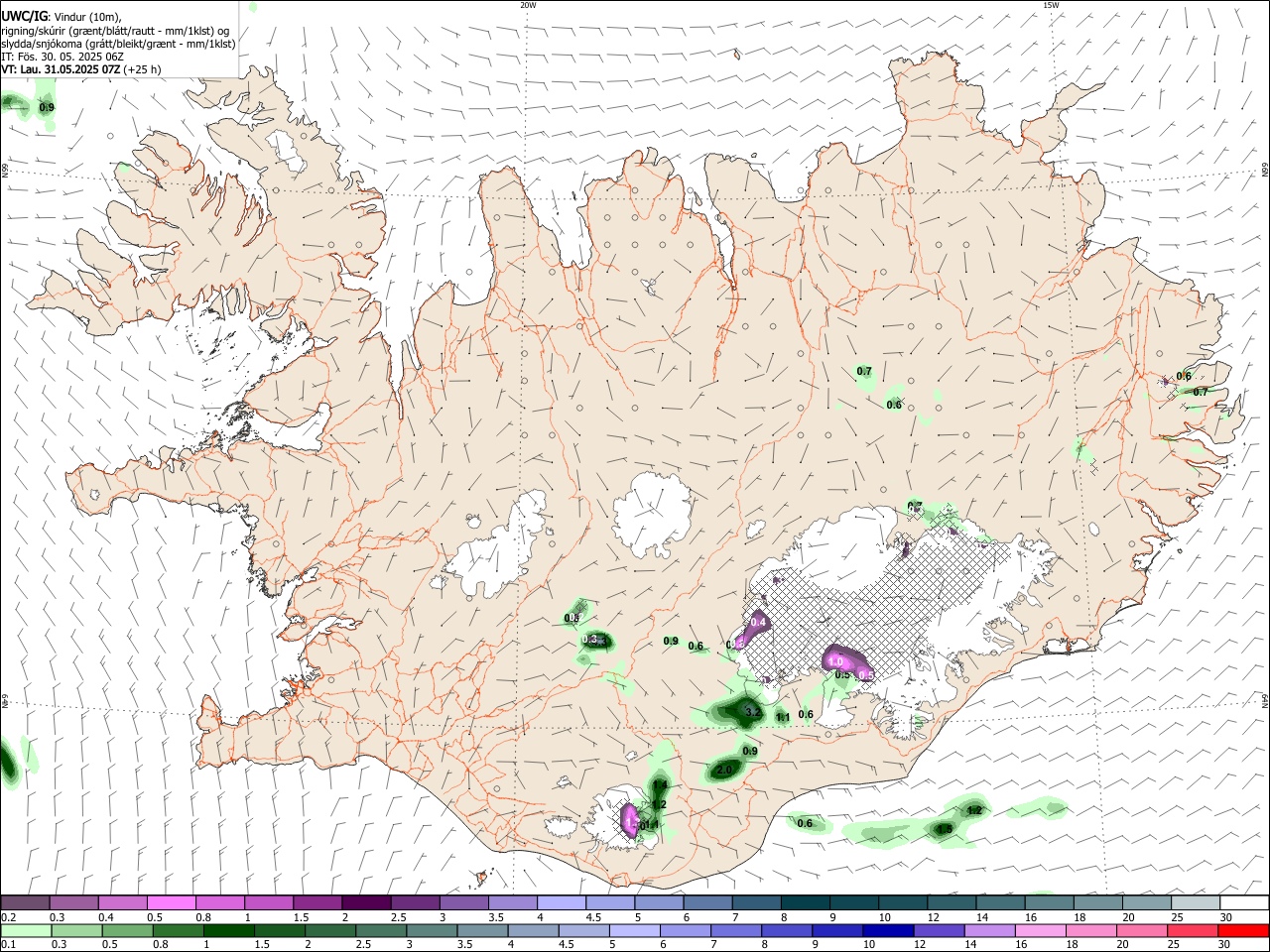The image size is (1270, 952).
Task: Click the '0.1' label on the rain scale
Action: pos(9,944)
